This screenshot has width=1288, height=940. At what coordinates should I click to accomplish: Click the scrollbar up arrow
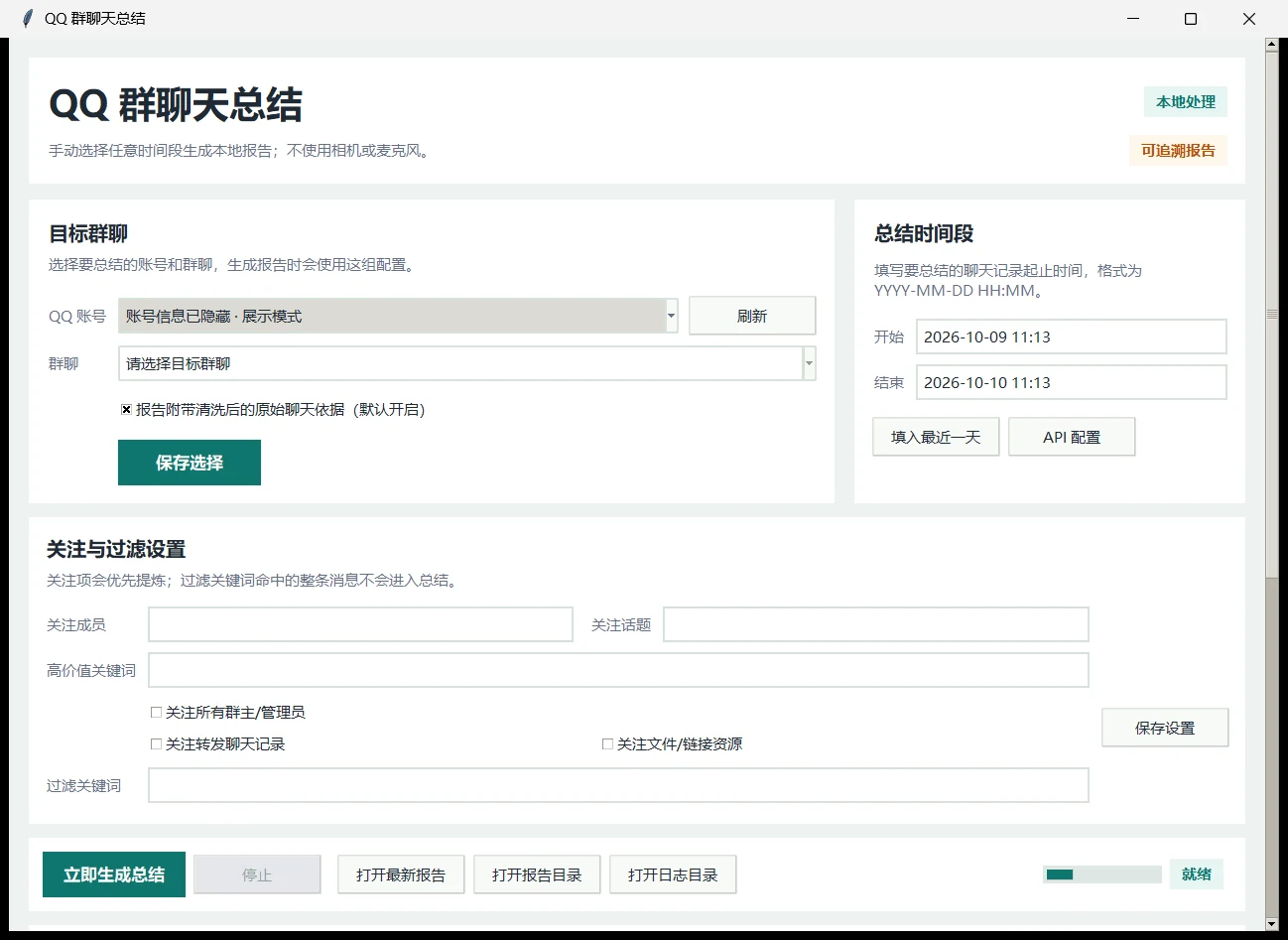(x=1272, y=44)
